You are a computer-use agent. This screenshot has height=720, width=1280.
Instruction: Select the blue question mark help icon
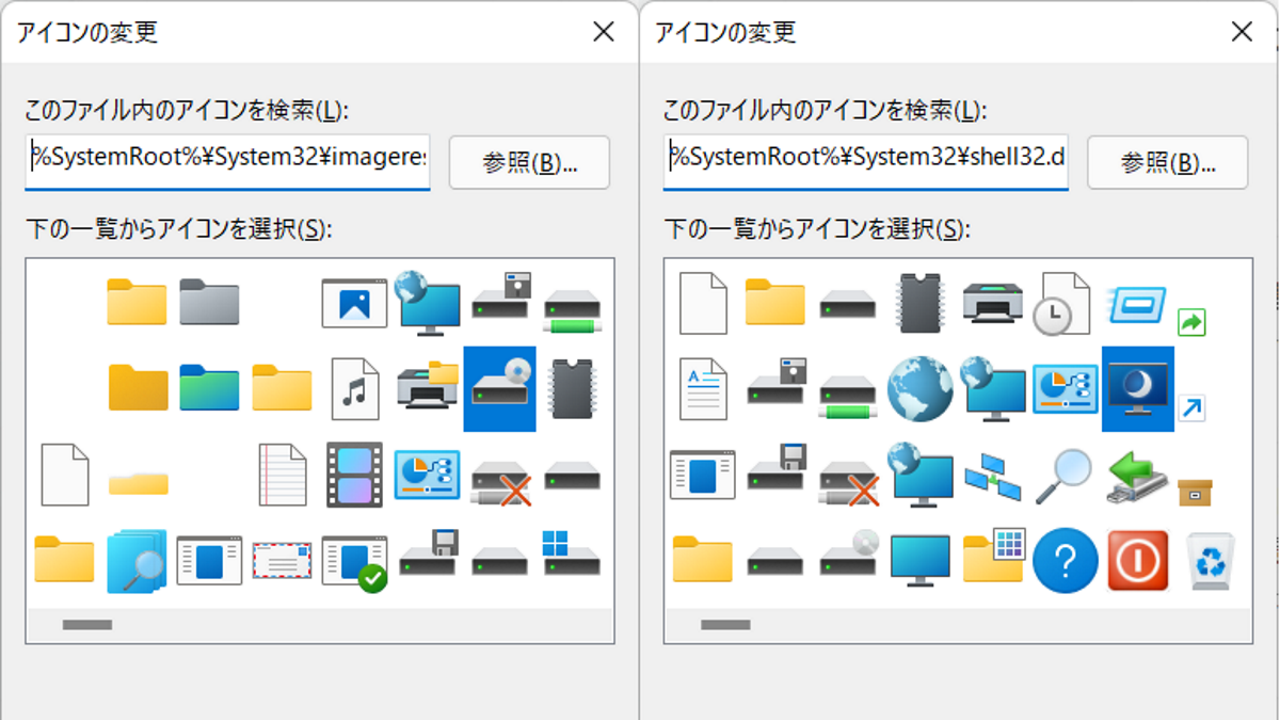1065,561
